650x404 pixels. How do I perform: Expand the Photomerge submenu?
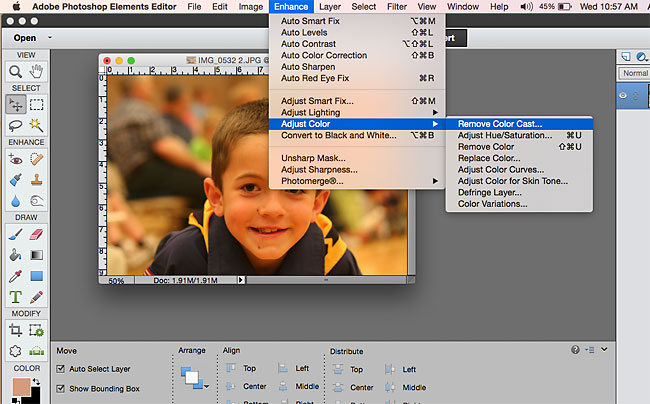pos(357,181)
